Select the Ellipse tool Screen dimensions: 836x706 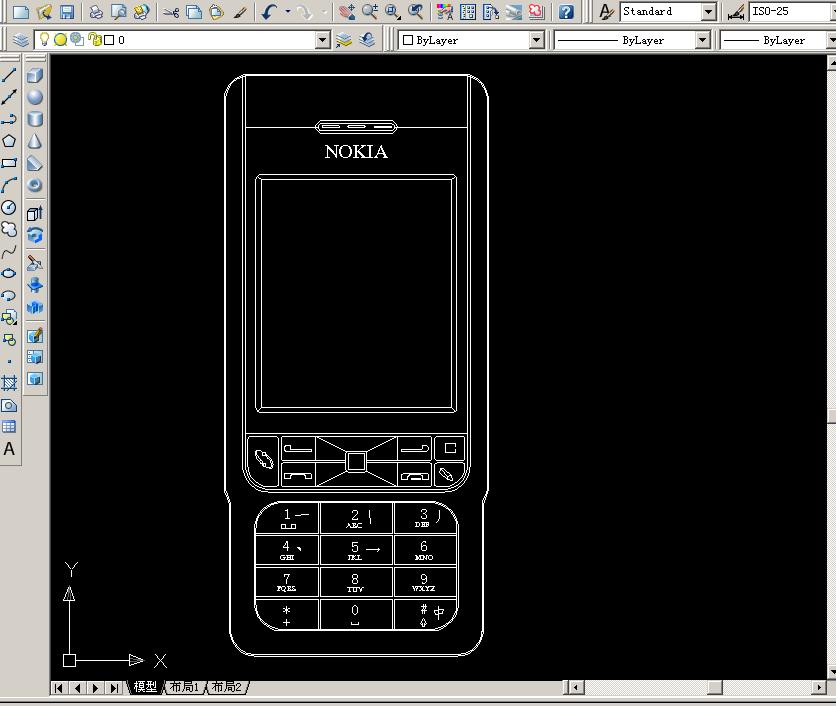(9, 274)
